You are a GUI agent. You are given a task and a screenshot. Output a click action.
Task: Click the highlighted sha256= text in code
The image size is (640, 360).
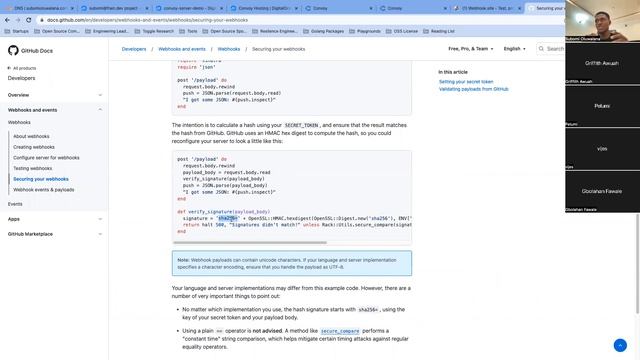click(x=228, y=218)
